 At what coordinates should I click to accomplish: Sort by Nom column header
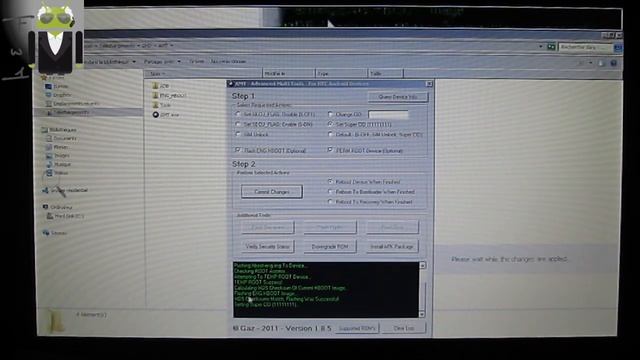coord(204,73)
